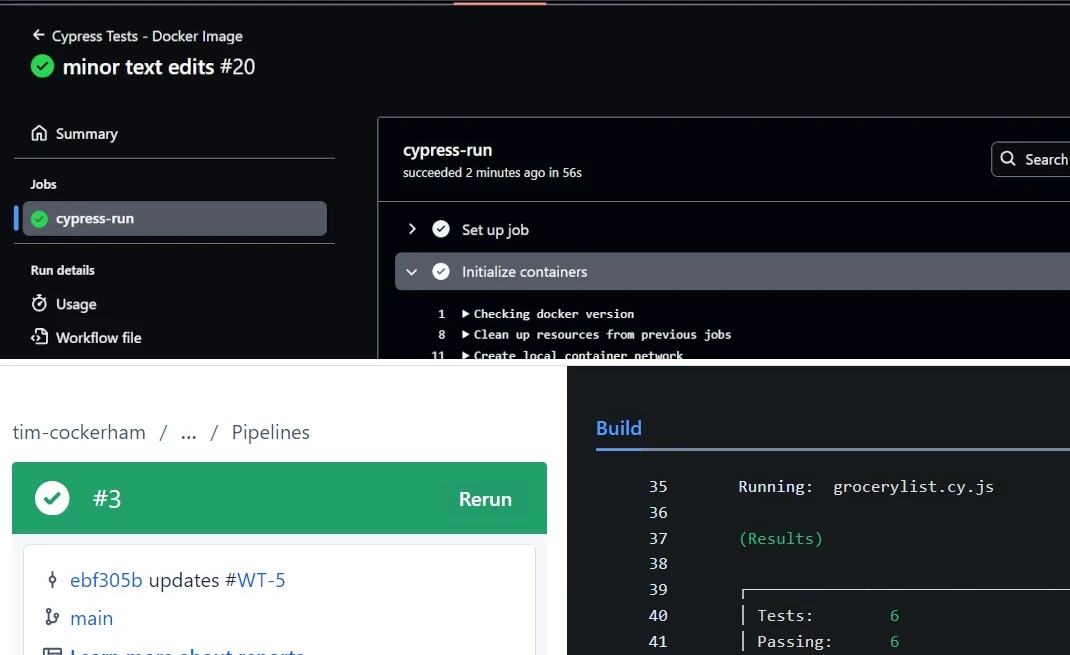1070x655 pixels.
Task: Collapse the Initialize containers step
Action: 412,271
